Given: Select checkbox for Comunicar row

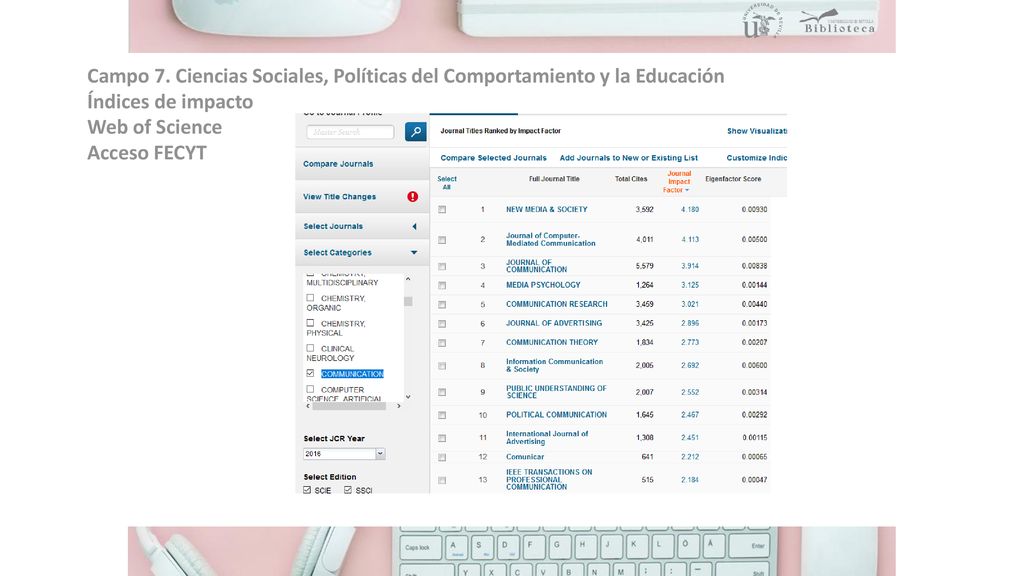Looking at the screenshot, I should pyautogui.click(x=442, y=458).
